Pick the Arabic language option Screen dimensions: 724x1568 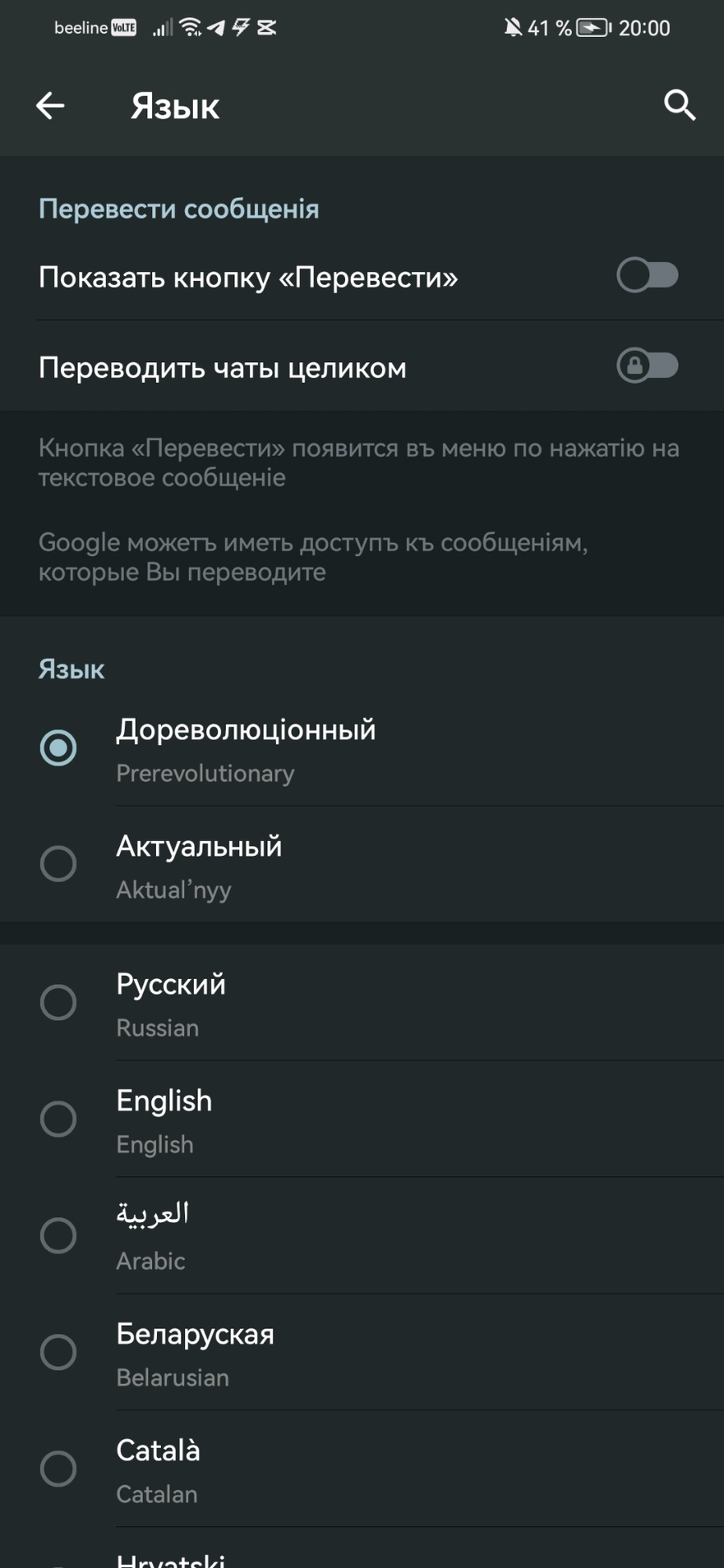(59, 1236)
